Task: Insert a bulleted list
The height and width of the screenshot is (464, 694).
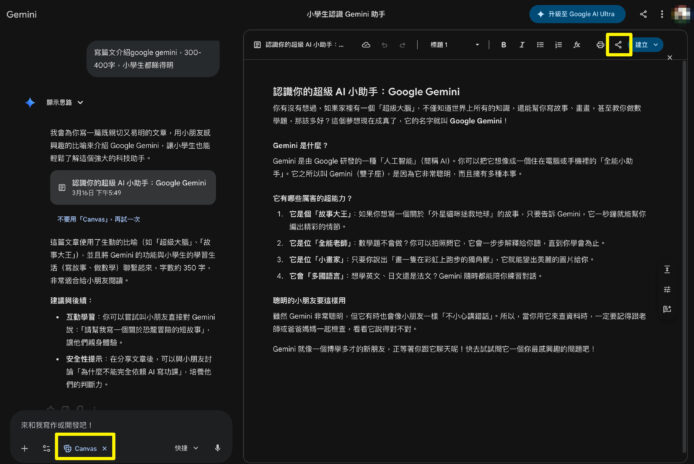Action: 540,45
